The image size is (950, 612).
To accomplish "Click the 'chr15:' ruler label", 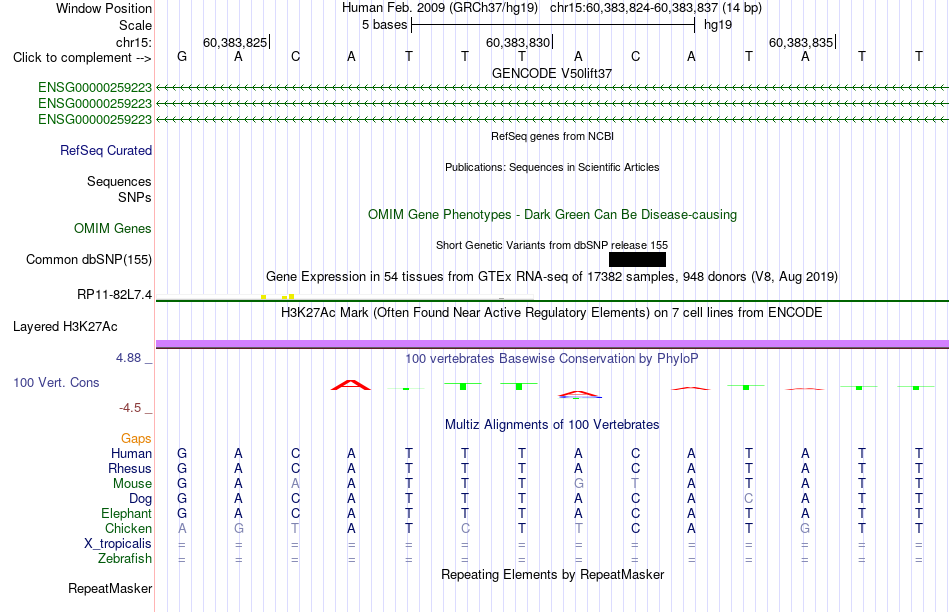I will tap(134, 42).
